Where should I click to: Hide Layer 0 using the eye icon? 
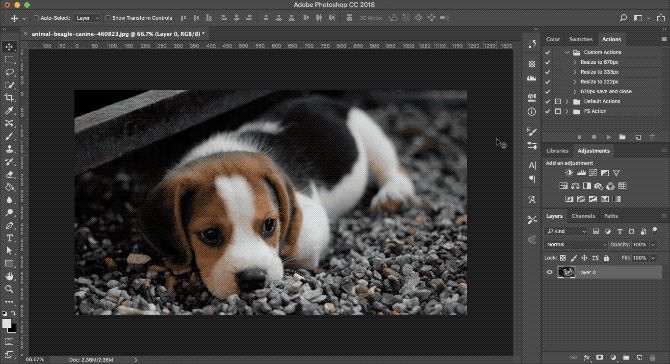(x=550, y=272)
